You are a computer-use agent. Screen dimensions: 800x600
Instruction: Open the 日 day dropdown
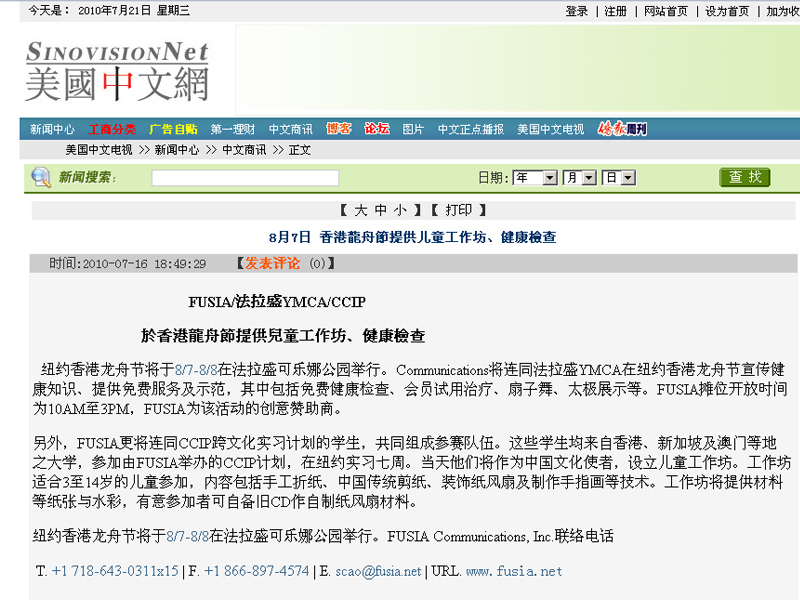coord(618,178)
